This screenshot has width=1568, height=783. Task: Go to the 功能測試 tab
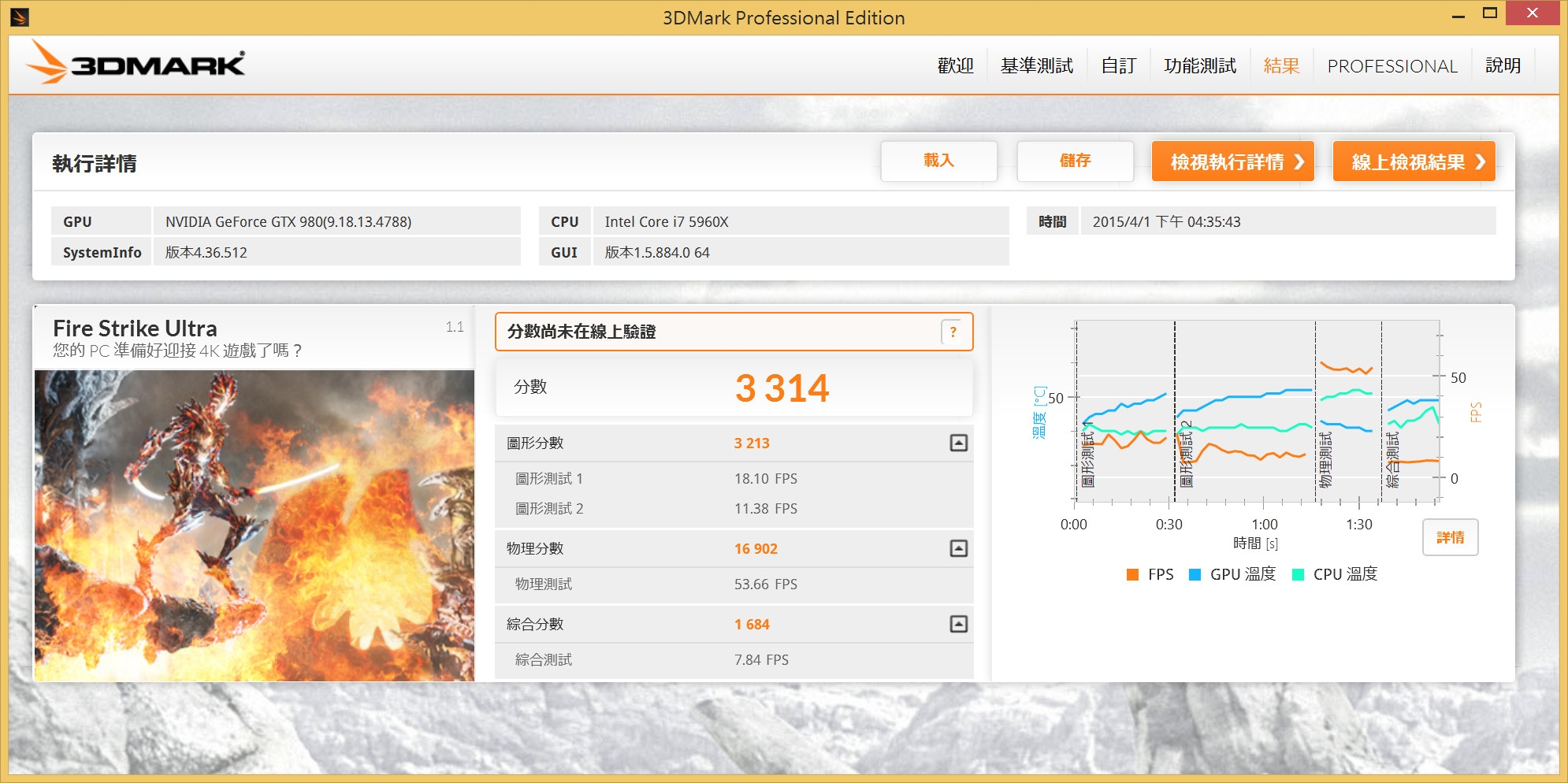1199,65
